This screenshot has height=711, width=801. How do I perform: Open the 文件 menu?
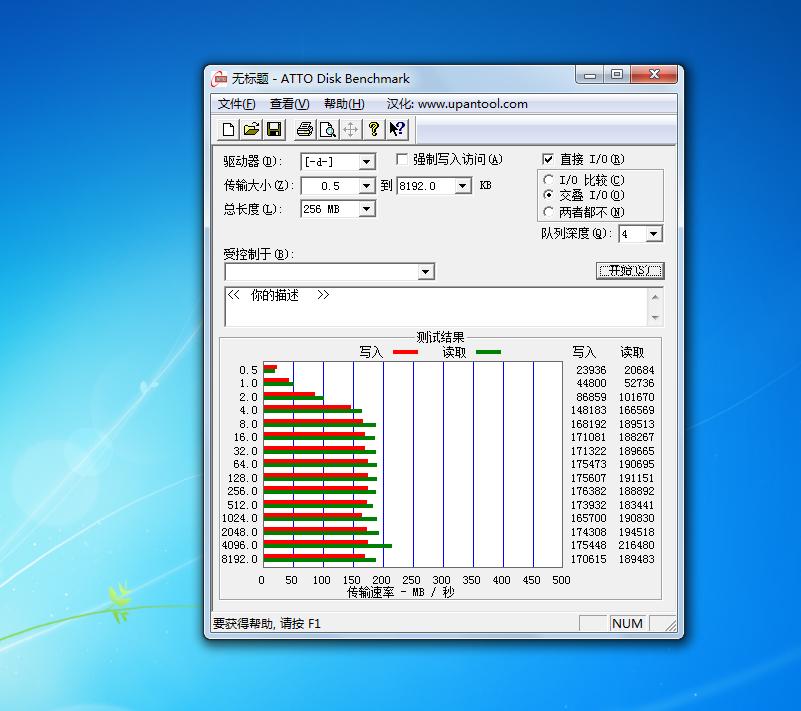234,103
